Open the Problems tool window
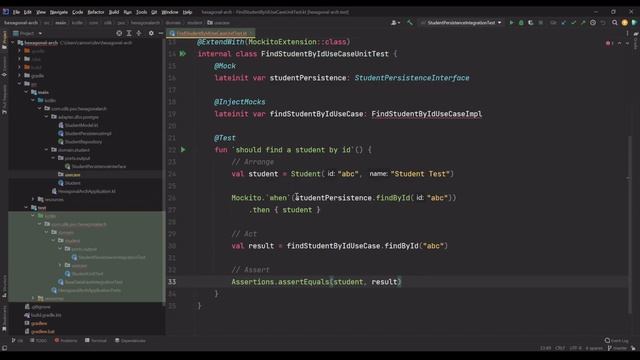The image size is (640, 360). [x=66, y=340]
